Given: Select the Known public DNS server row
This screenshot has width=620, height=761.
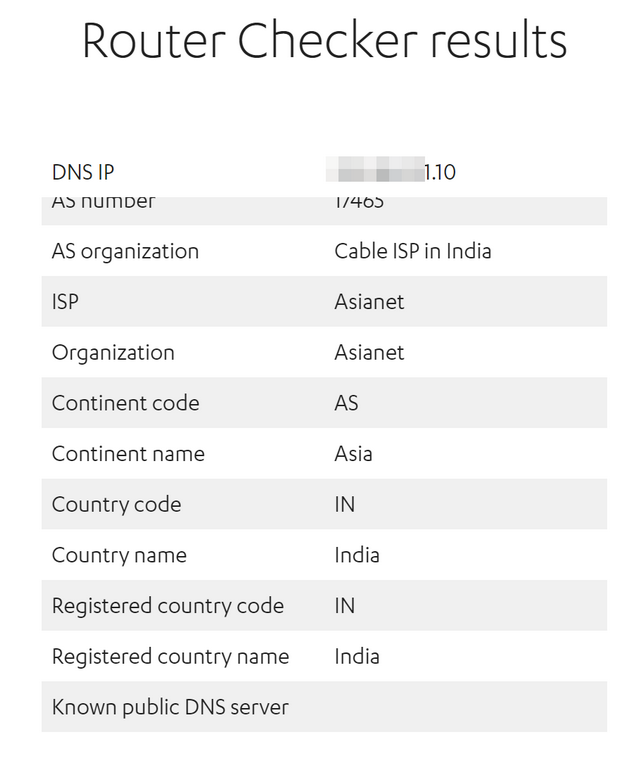Looking at the screenshot, I should click(x=324, y=707).
